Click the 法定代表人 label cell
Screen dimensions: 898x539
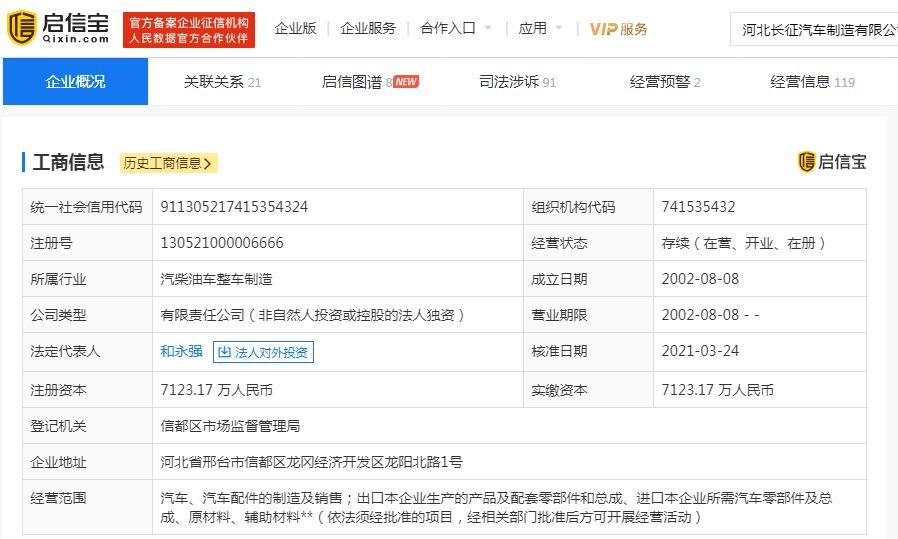tap(87, 351)
